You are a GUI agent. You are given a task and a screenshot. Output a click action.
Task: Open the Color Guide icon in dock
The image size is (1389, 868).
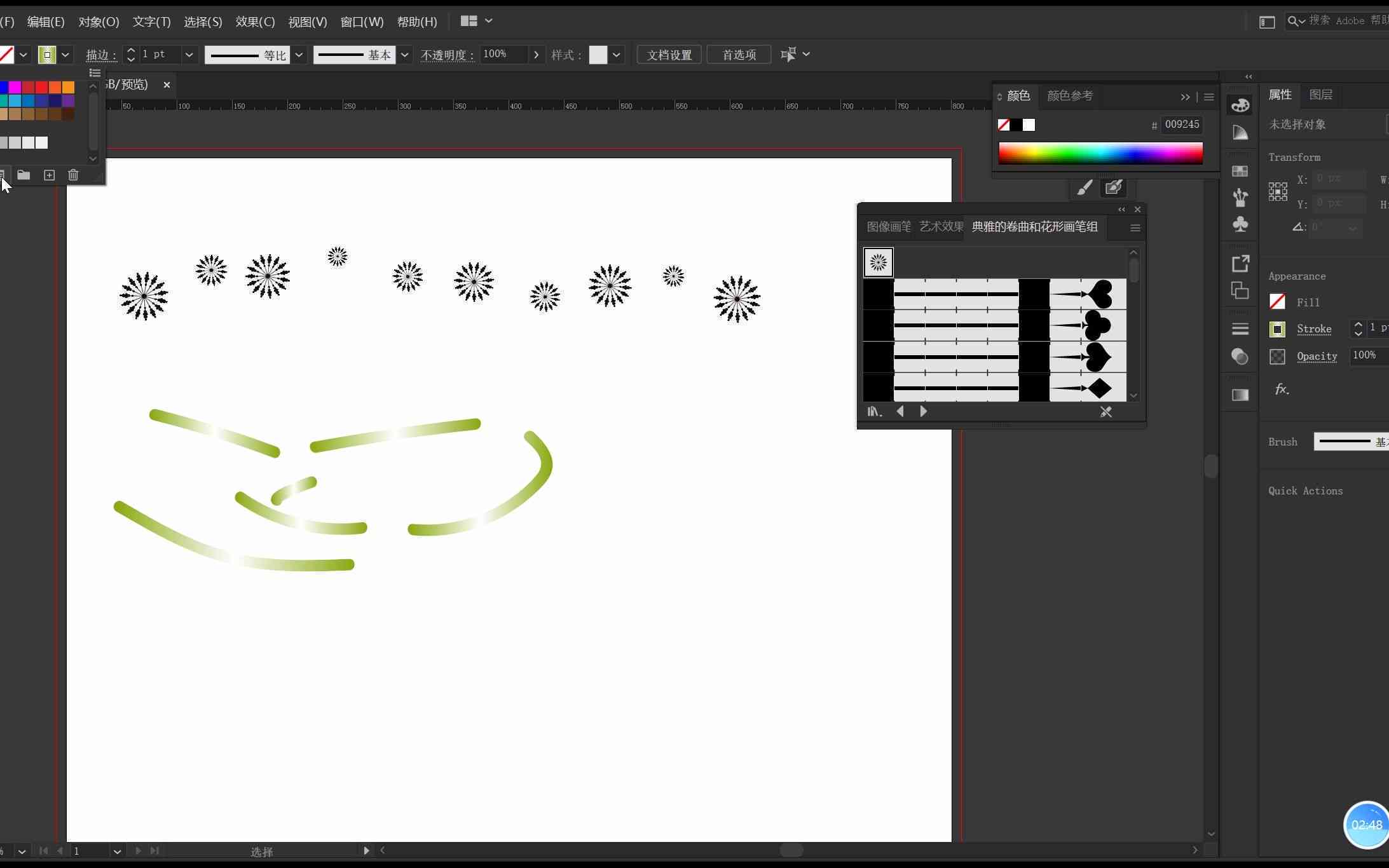(x=1240, y=132)
